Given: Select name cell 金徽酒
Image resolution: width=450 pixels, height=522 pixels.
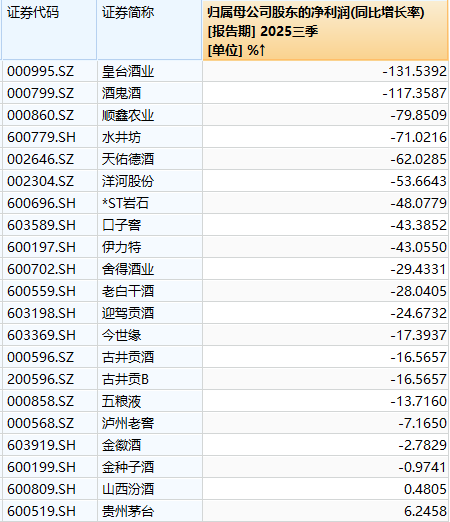Looking at the screenshot, I should [x=150, y=445].
